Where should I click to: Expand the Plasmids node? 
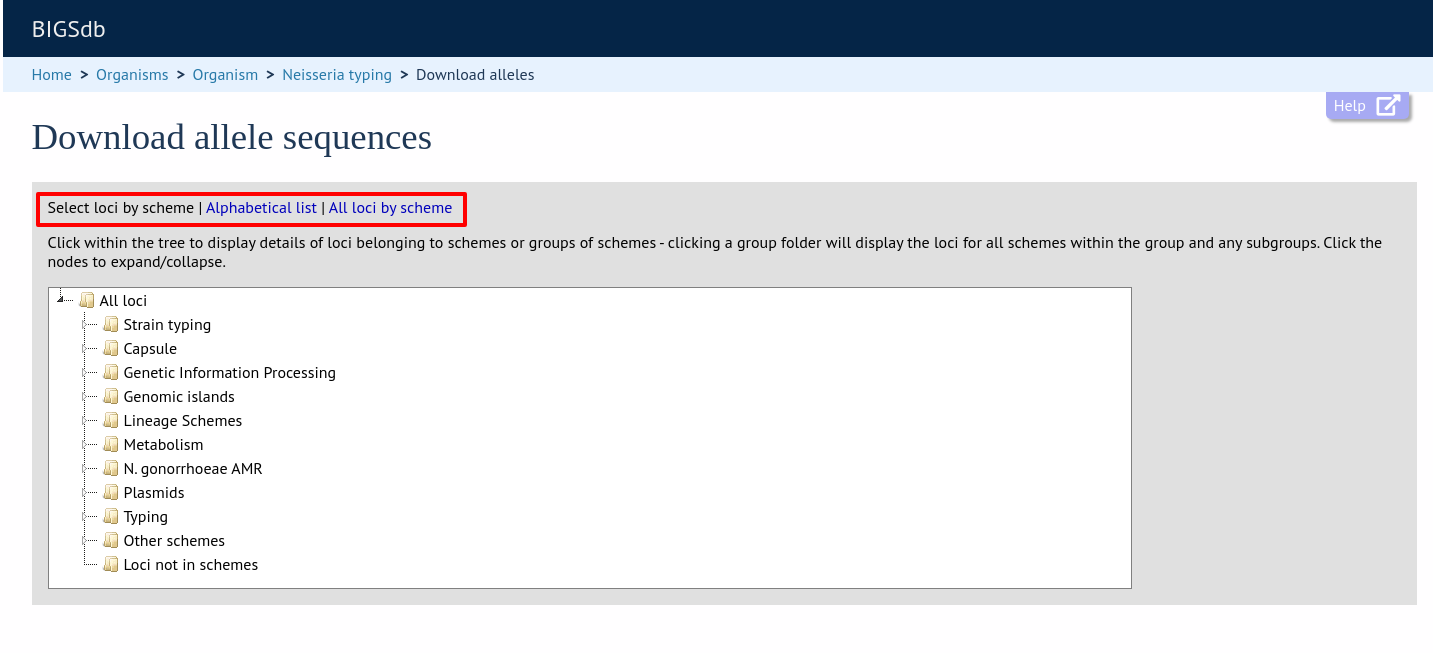coord(85,492)
